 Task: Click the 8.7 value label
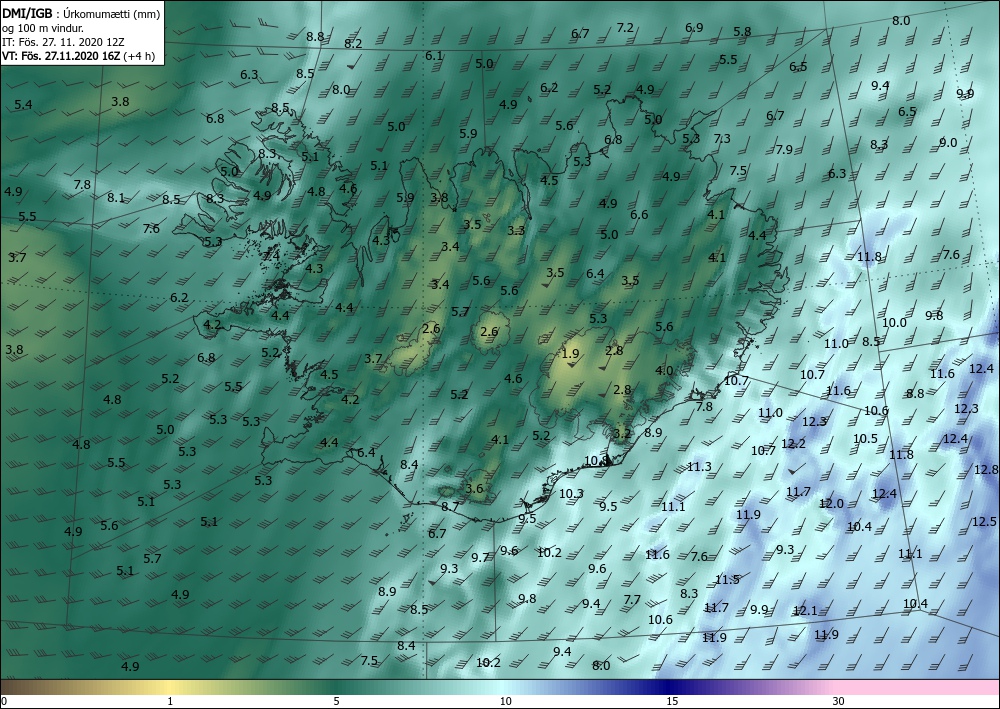click(x=450, y=507)
